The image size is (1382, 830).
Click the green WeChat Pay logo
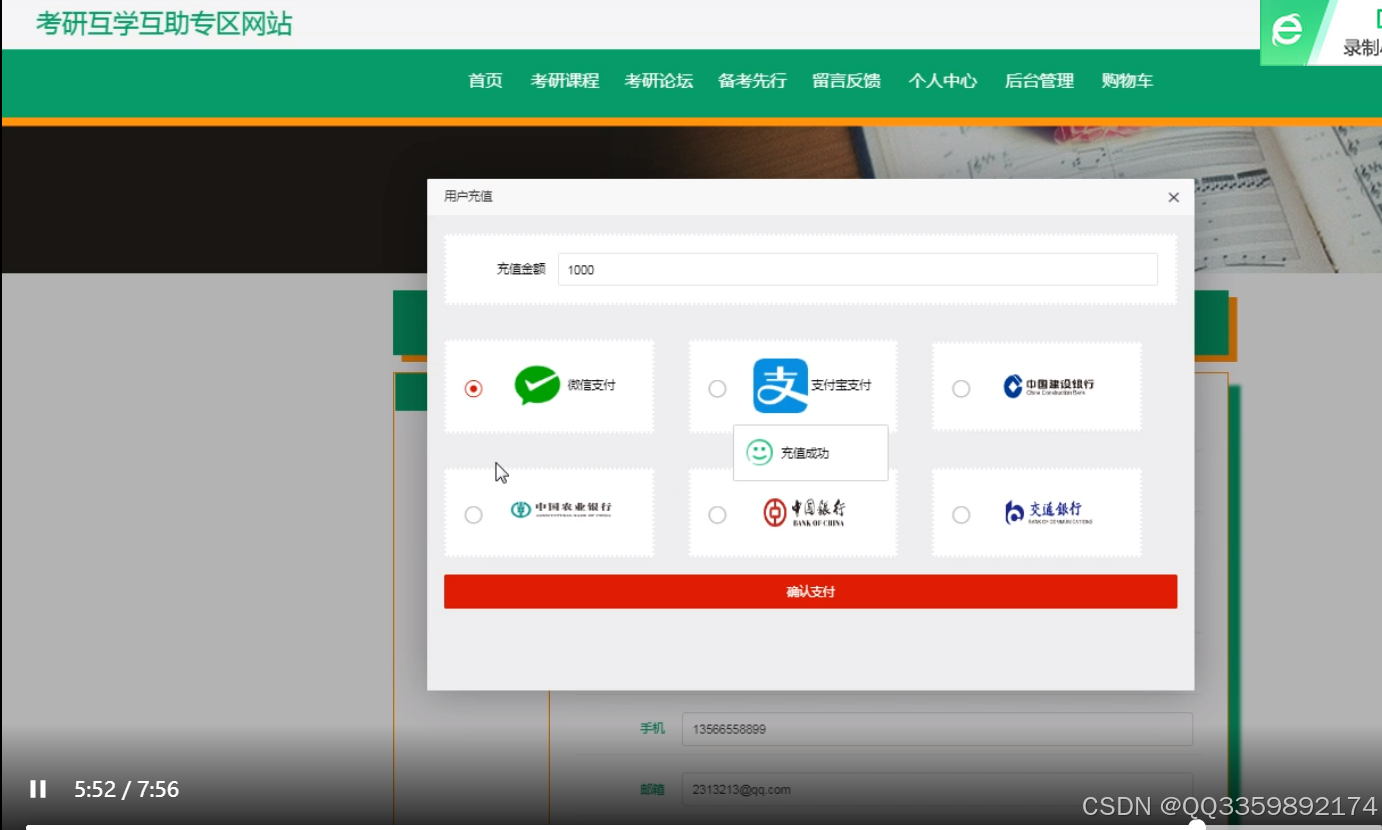(537, 385)
